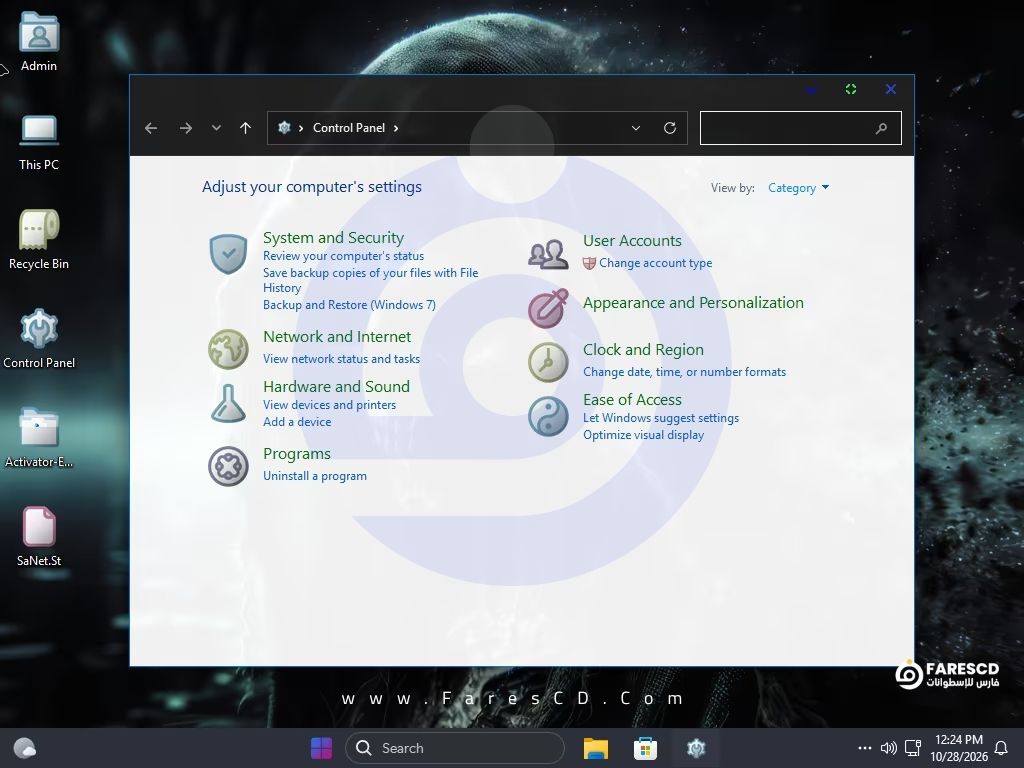Open the User Accounts people icon
Image resolution: width=1024 pixels, height=768 pixels.
point(548,255)
